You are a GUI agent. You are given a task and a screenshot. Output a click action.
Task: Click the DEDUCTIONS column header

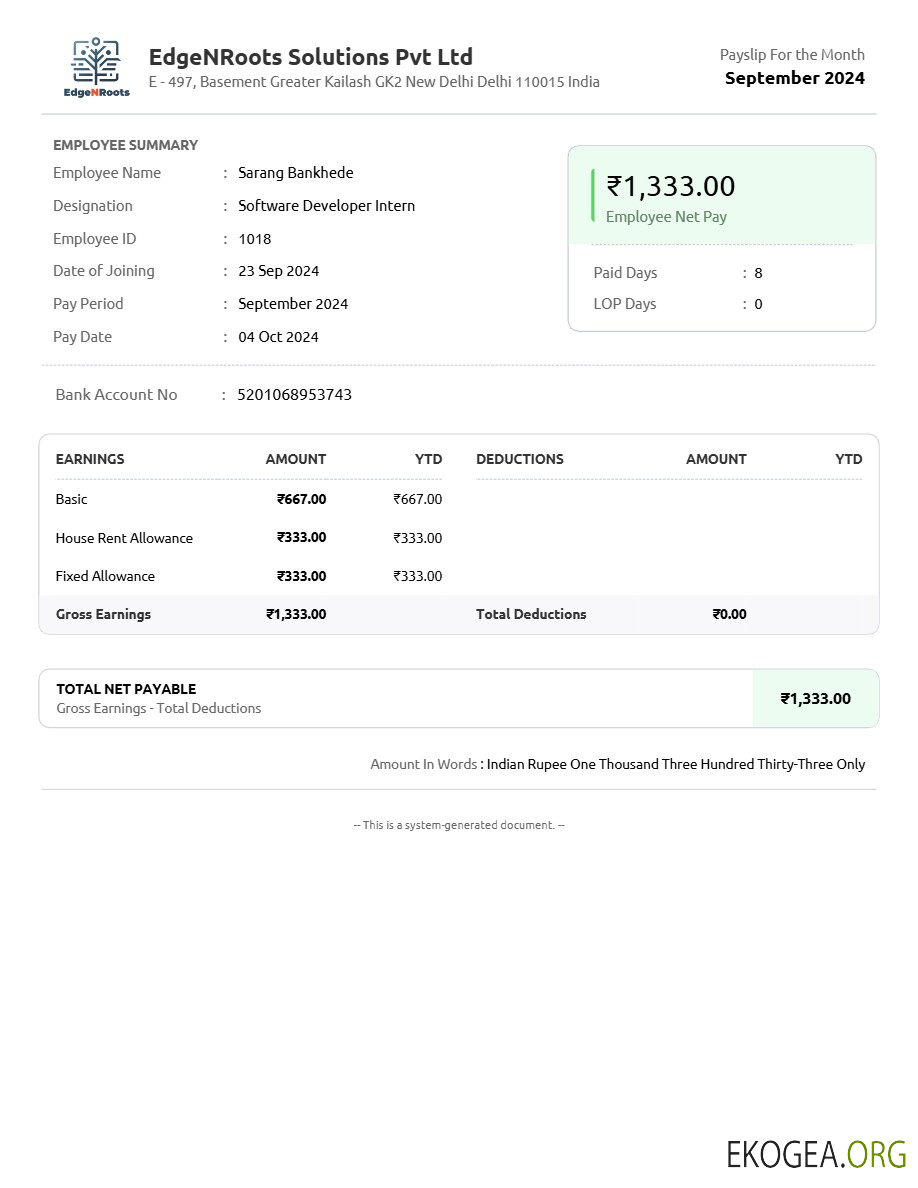pyautogui.click(x=519, y=459)
